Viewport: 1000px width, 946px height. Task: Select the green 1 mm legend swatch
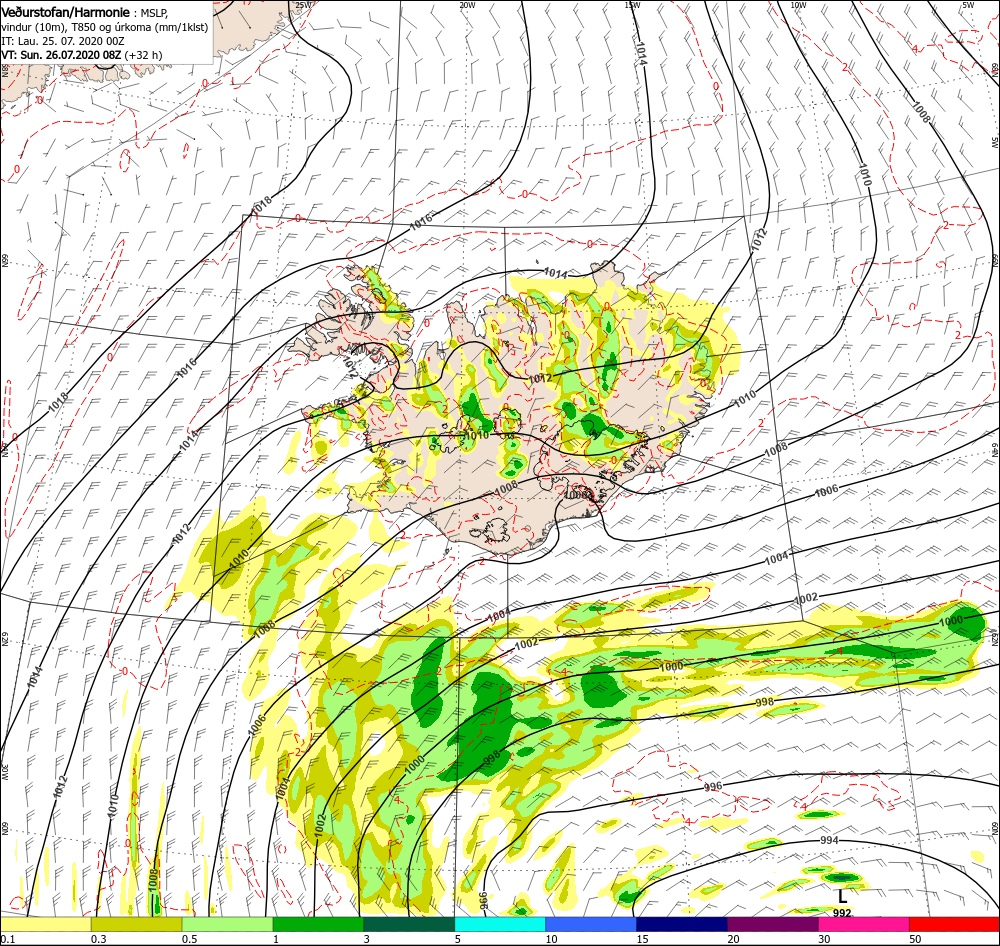[318, 924]
